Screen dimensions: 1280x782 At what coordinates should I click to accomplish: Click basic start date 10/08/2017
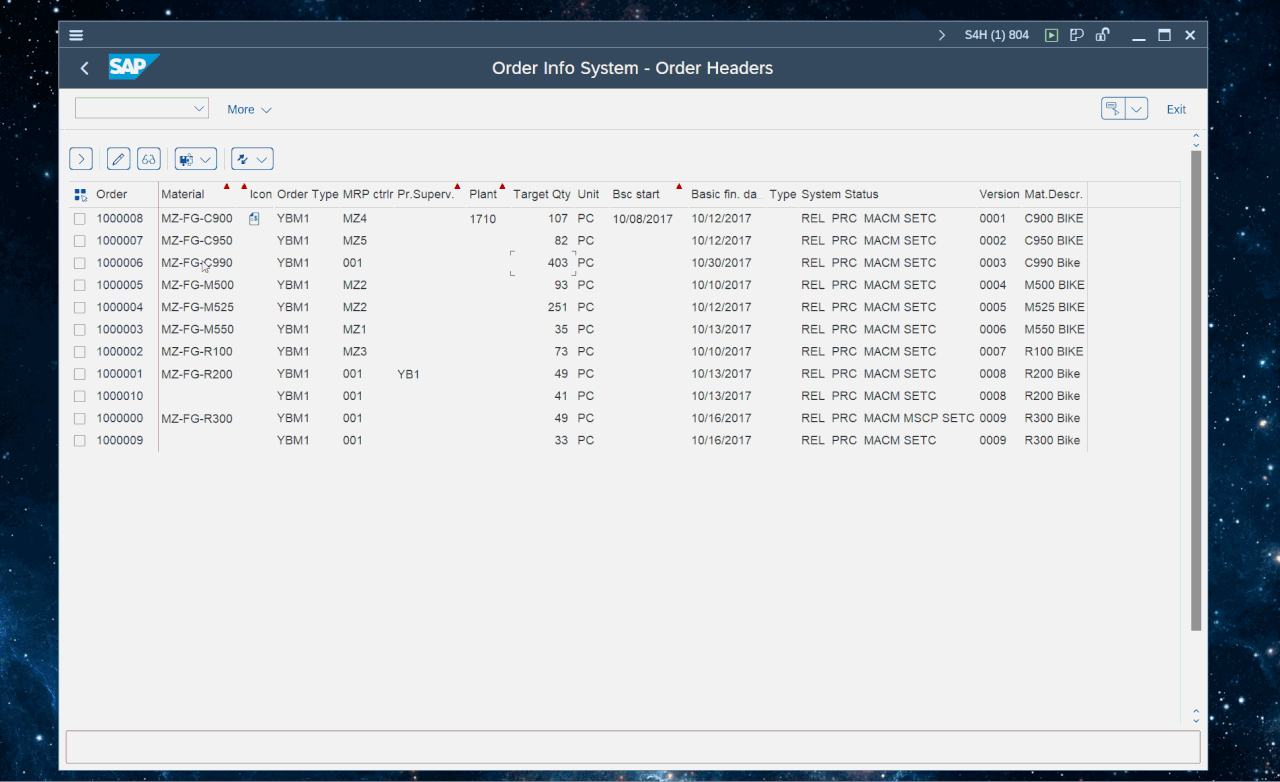click(x=643, y=219)
